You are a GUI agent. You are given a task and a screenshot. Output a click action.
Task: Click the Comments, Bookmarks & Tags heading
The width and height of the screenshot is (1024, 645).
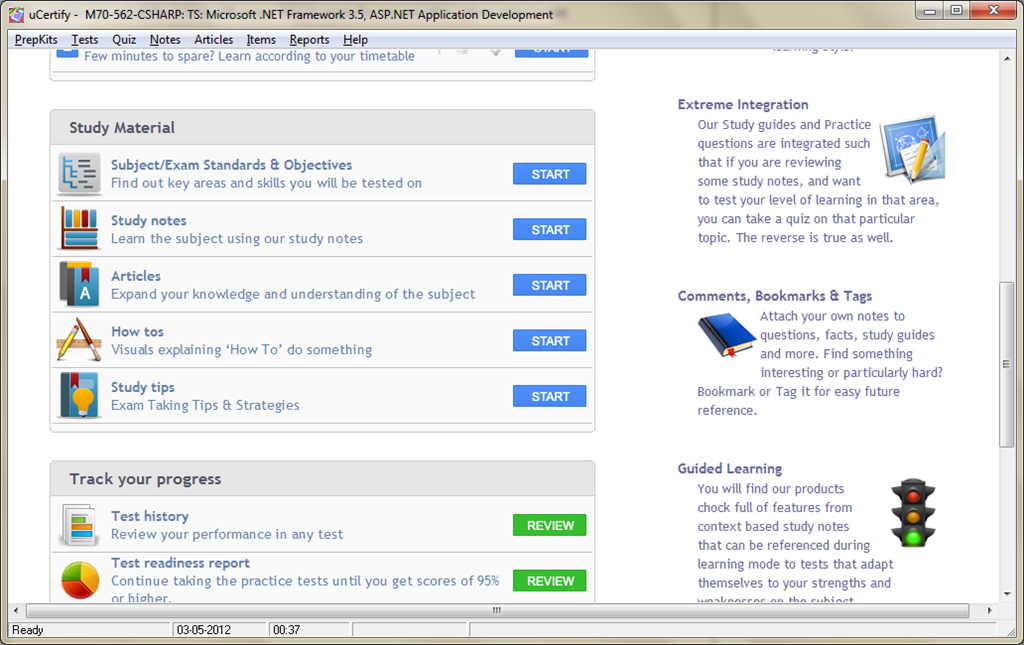[775, 296]
